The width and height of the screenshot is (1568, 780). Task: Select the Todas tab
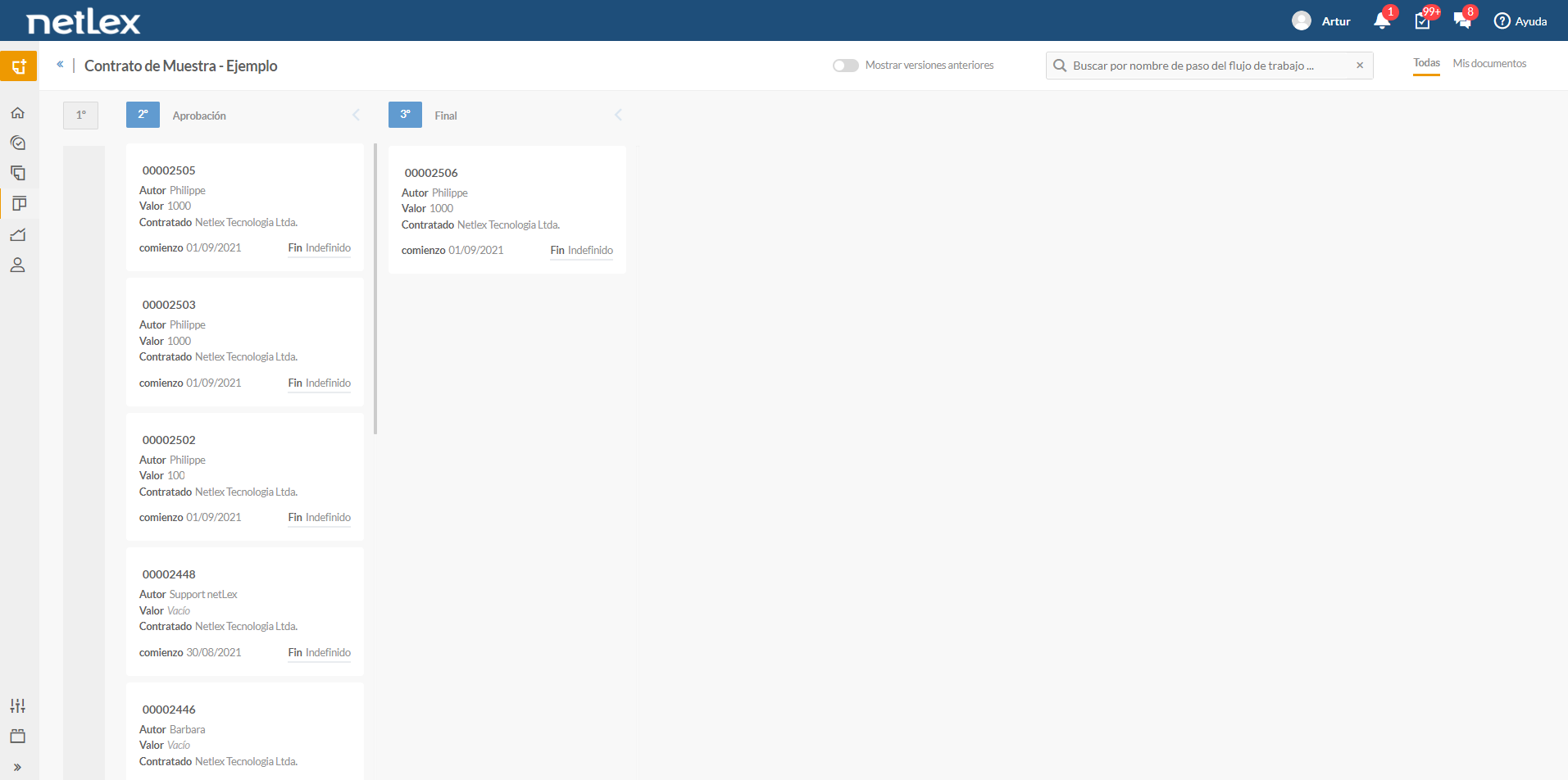[x=1426, y=63]
